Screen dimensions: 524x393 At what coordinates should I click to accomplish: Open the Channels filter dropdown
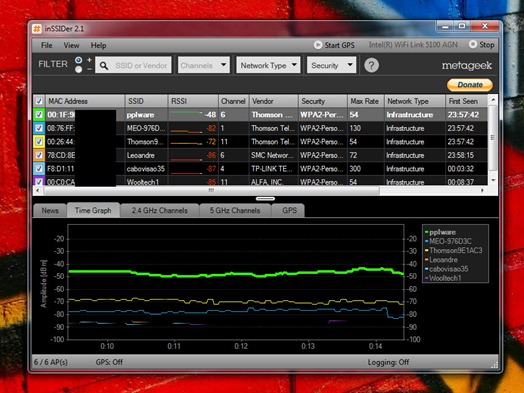coord(204,65)
